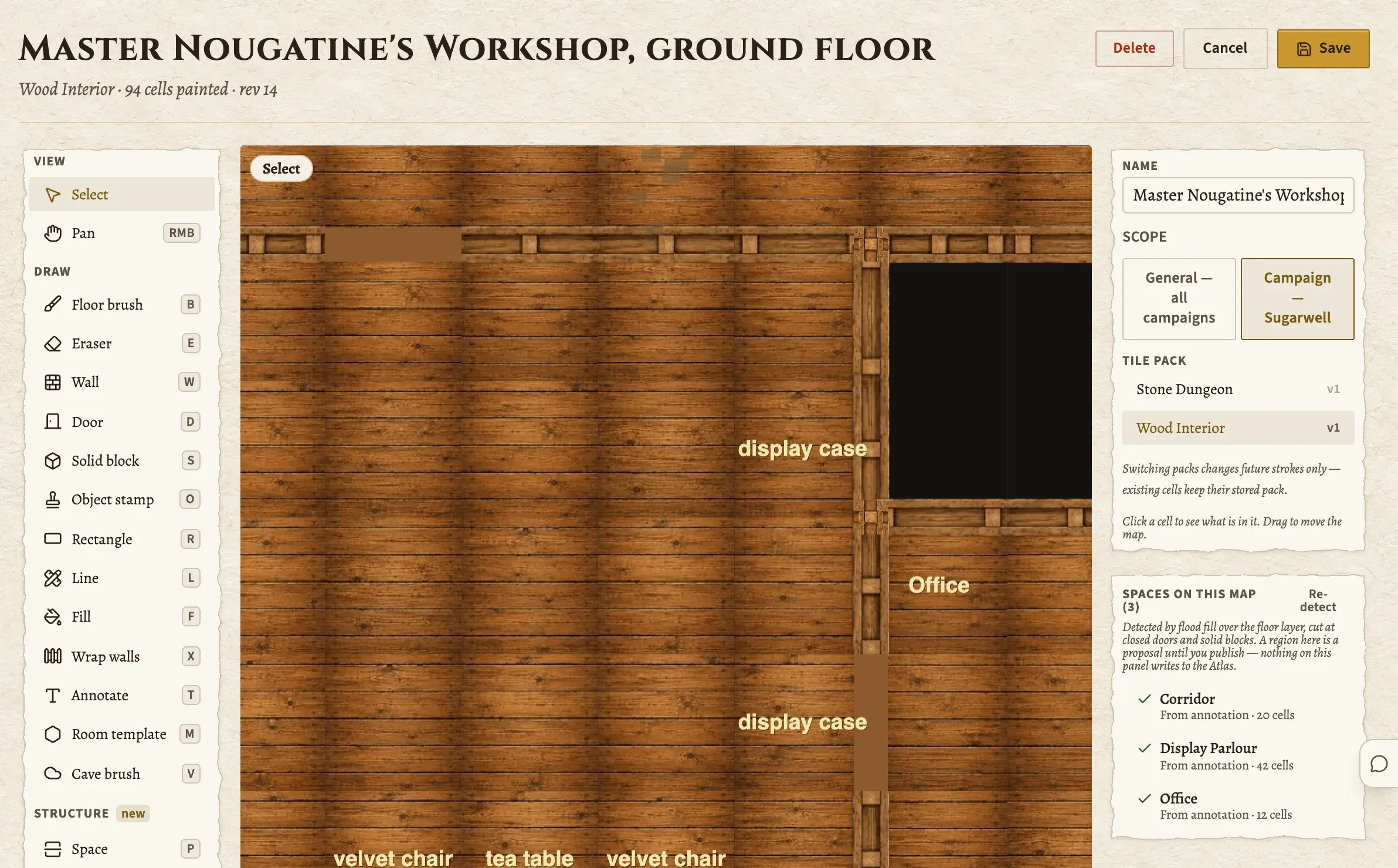Select the Door tool
The height and width of the screenshot is (868, 1398).
tap(121, 422)
